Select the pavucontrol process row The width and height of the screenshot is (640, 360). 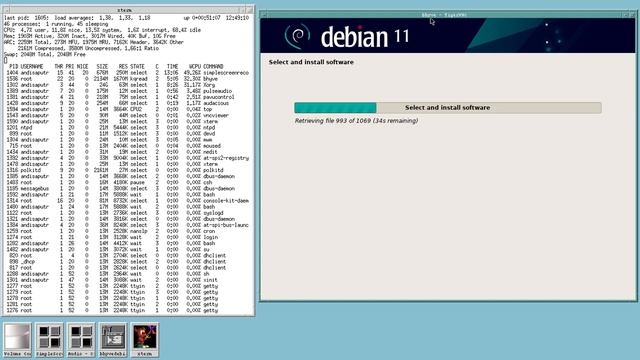128,97
